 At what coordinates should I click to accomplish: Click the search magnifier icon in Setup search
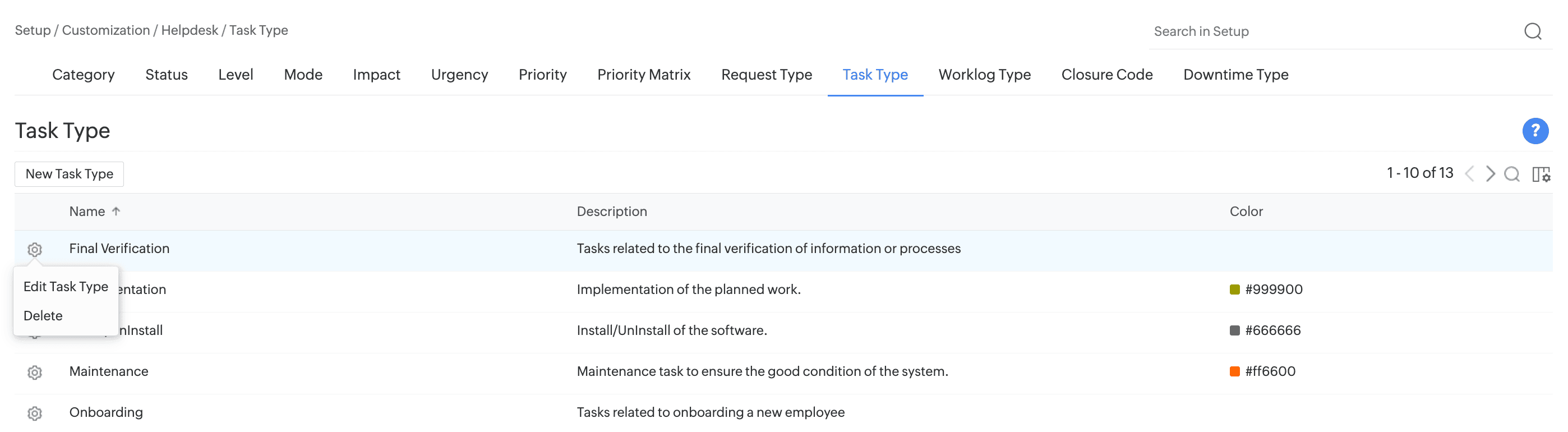(1532, 31)
